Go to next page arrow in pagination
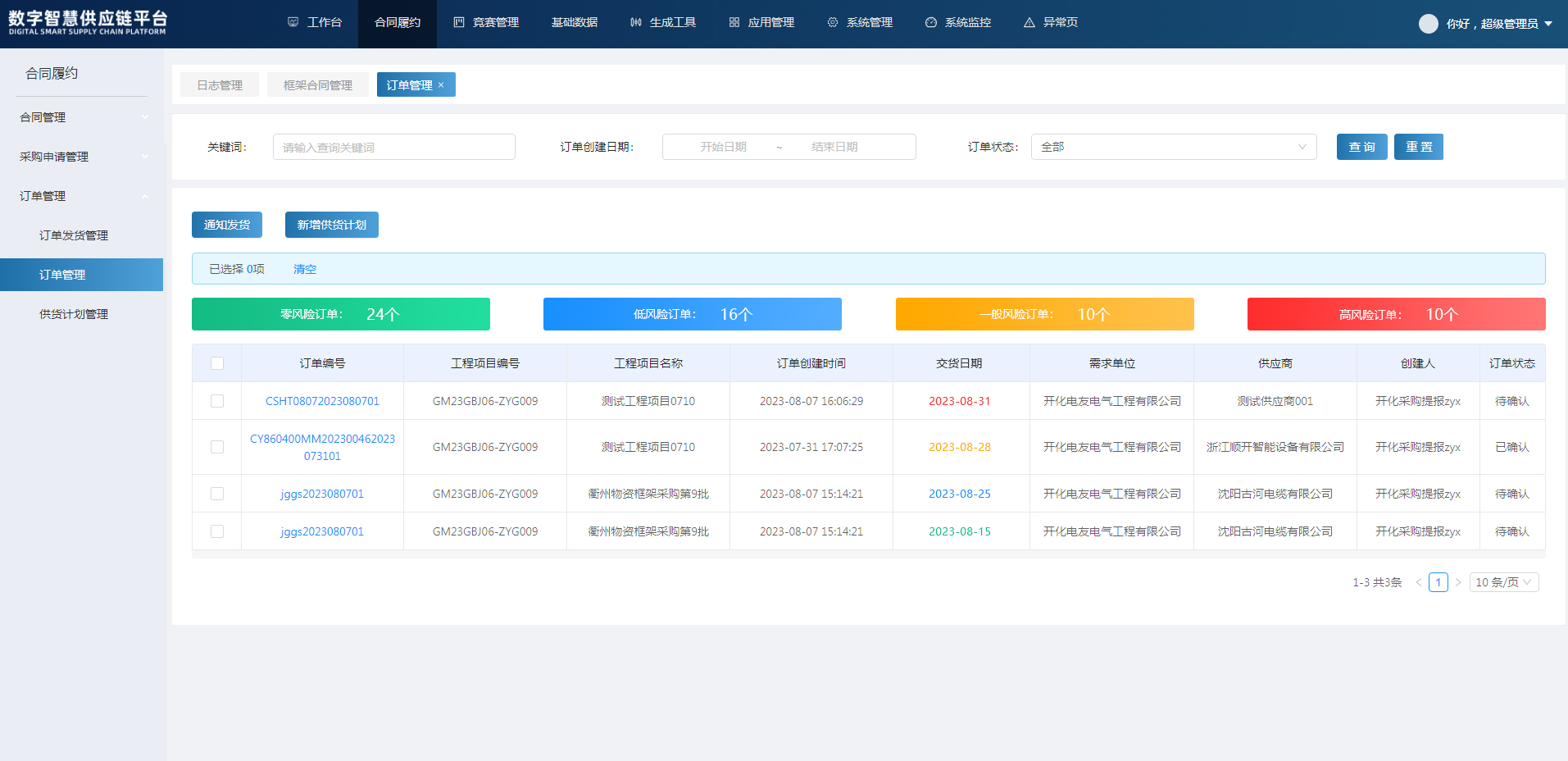Viewport: 1568px width, 761px height. pyautogui.click(x=1458, y=582)
